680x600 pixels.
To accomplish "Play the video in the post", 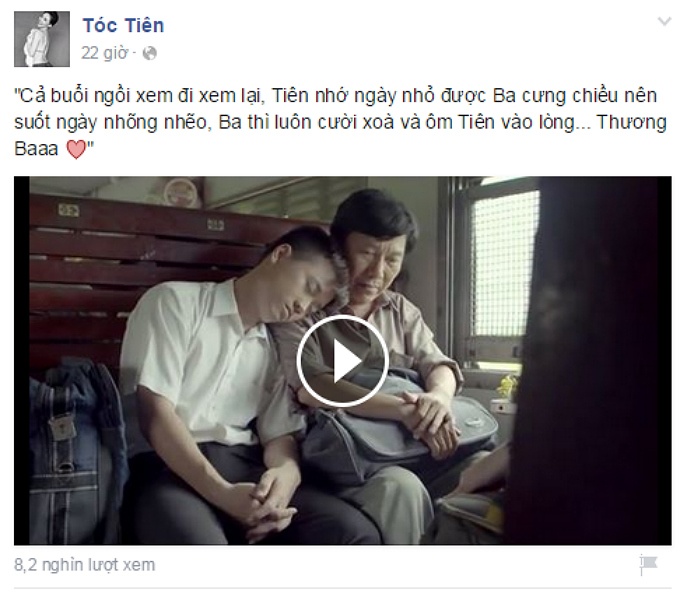I will tap(342, 361).
